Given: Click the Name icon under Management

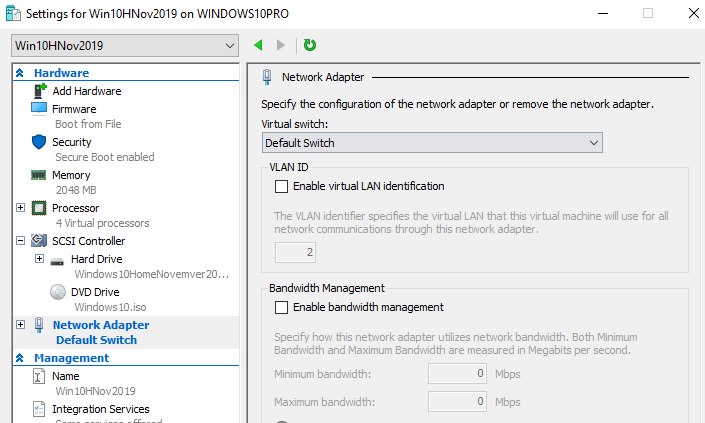Looking at the screenshot, I should pos(39,376).
